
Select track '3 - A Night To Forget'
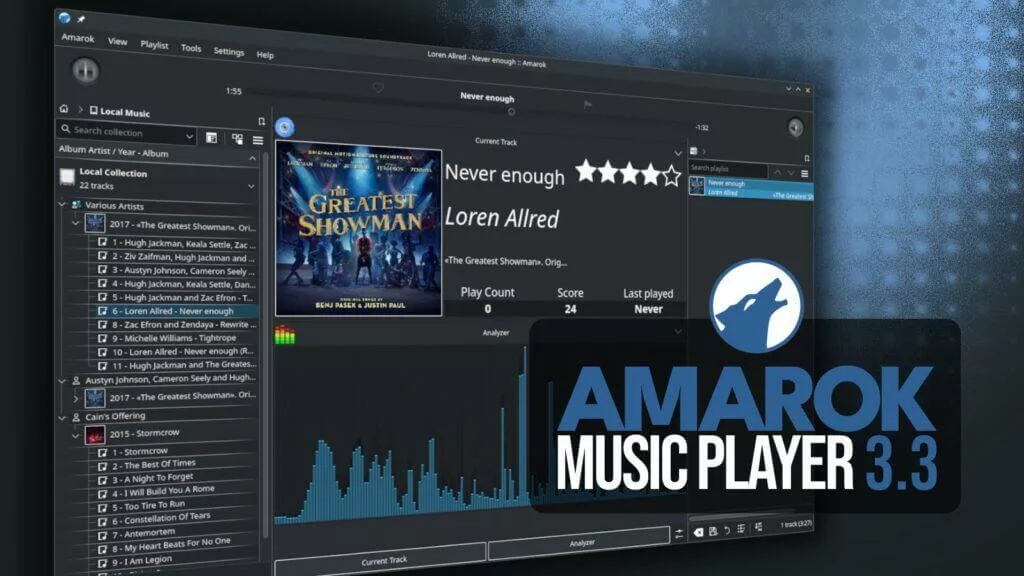[152, 478]
